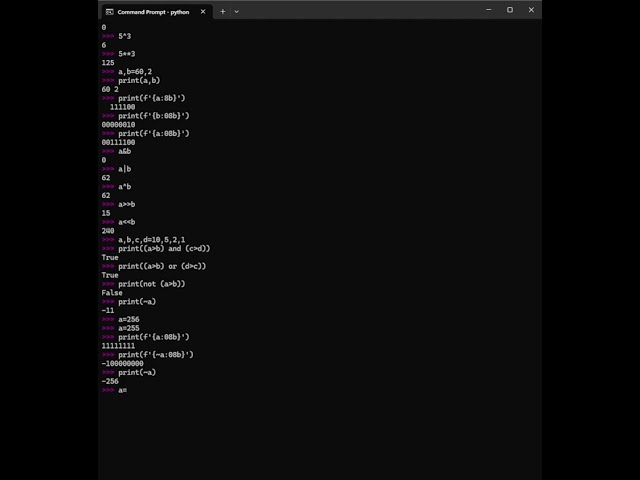Close the terminal window
The image size is (640, 480).
pyautogui.click(x=531, y=10)
